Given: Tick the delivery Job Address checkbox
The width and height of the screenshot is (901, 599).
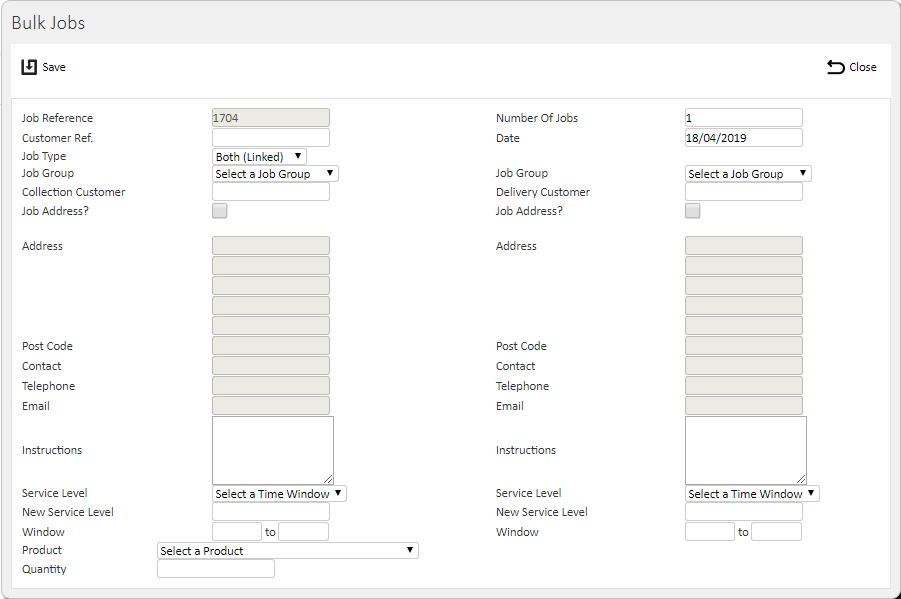Looking at the screenshot, I should pyautogui.click(x=692, y=211).
